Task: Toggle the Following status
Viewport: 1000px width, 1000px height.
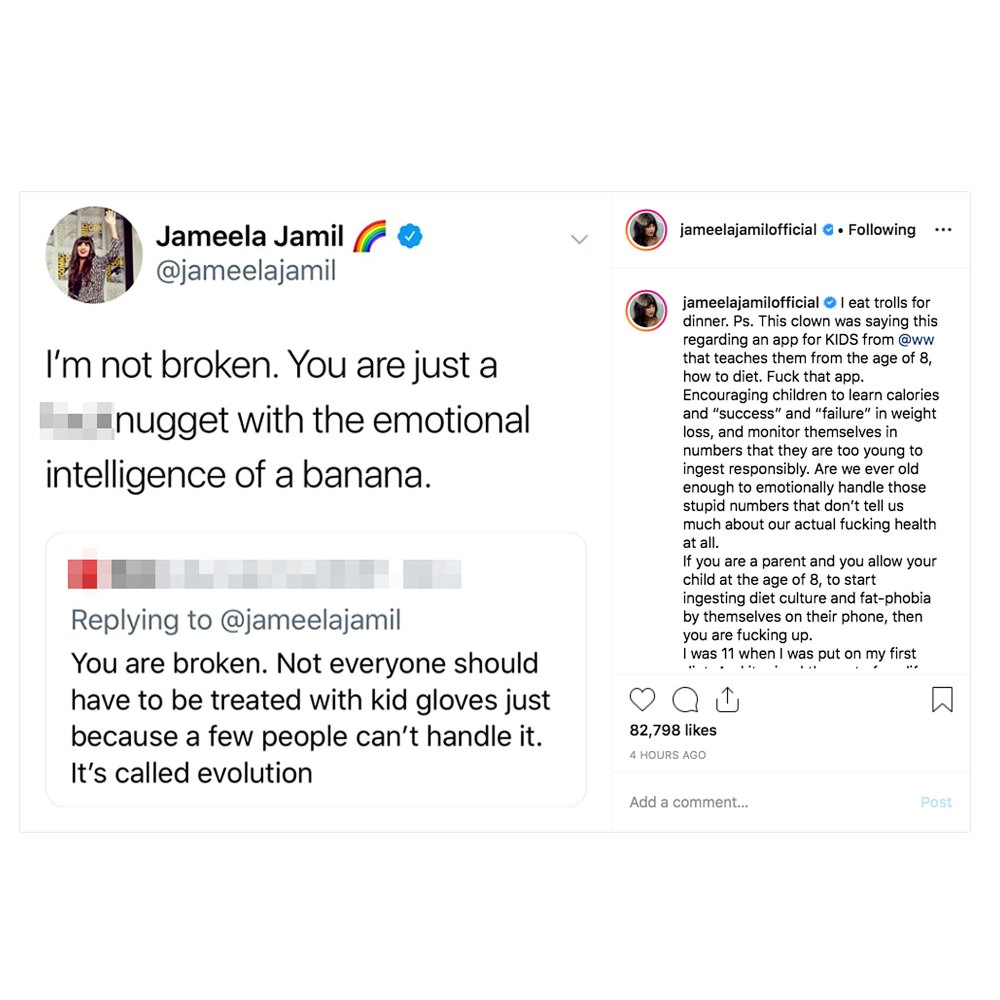Action: pos(881,229)
